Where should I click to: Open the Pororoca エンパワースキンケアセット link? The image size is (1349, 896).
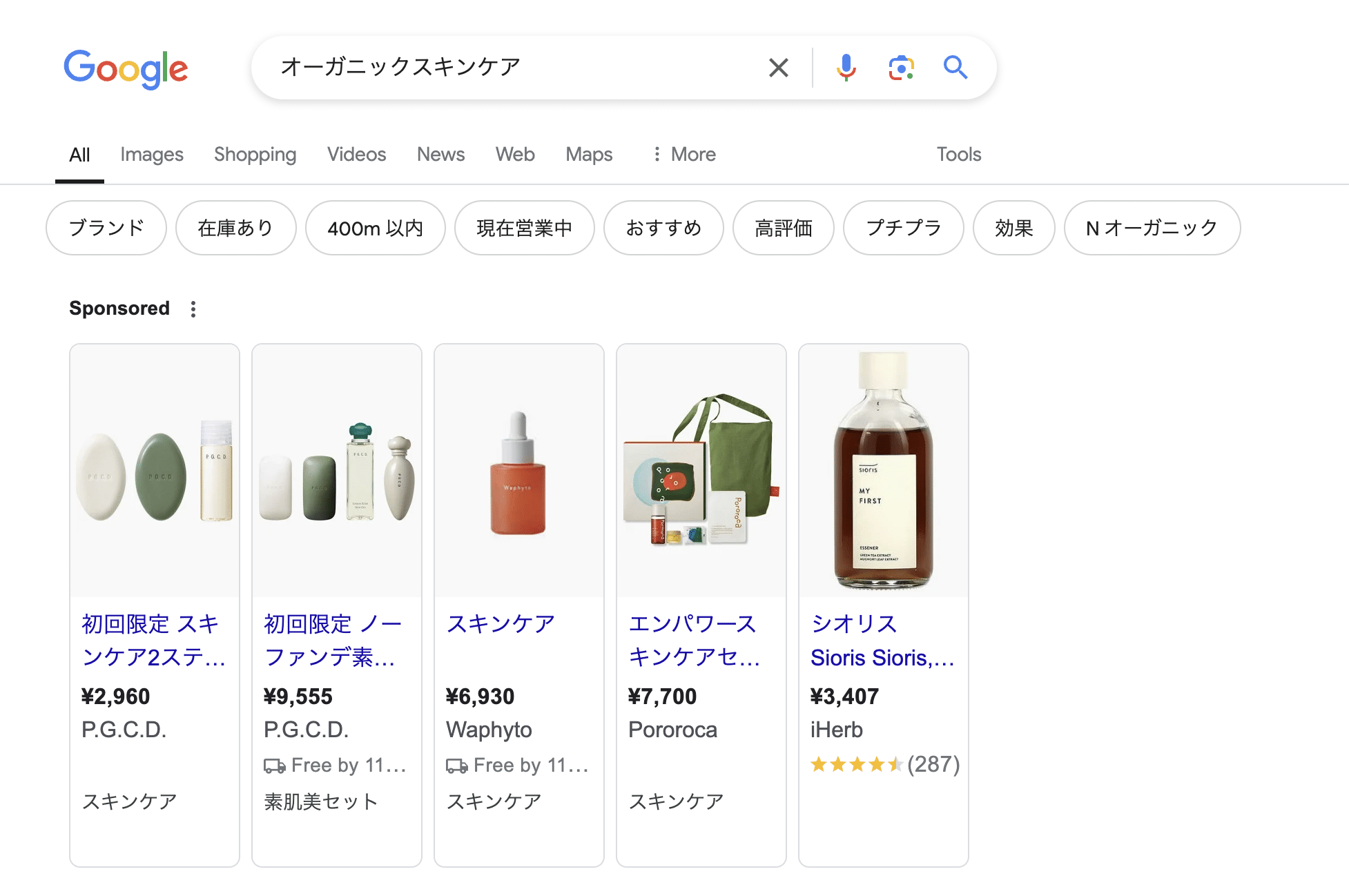pos(693,640)
